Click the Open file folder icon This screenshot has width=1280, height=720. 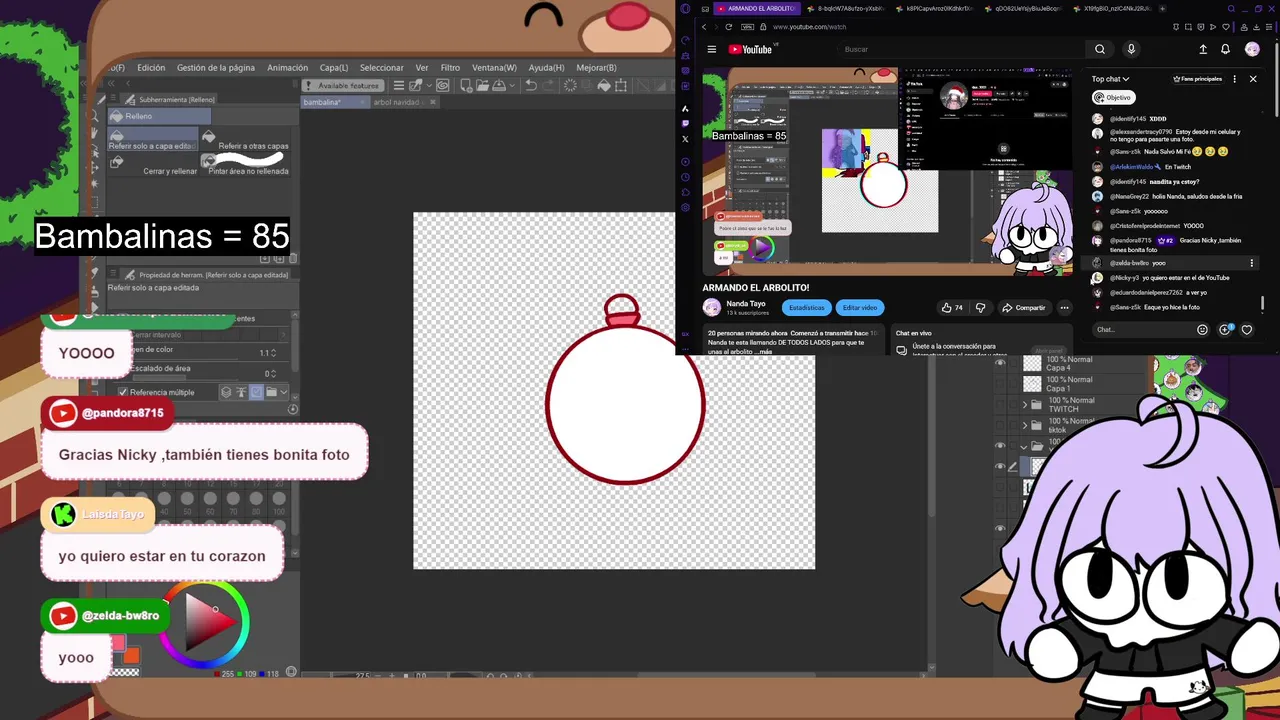[x=482, y=86]
